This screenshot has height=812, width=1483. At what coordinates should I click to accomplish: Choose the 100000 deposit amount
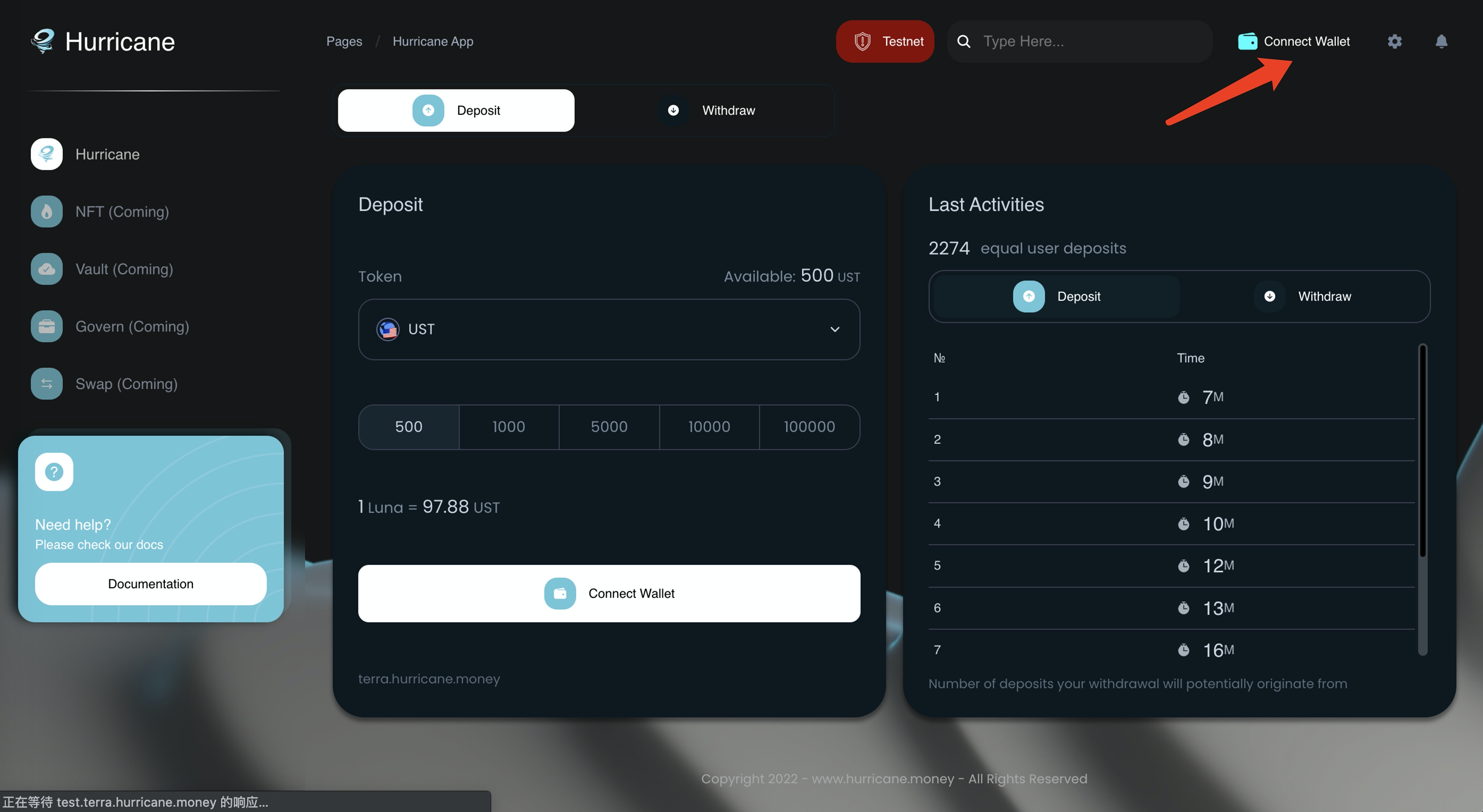(809, 427)
